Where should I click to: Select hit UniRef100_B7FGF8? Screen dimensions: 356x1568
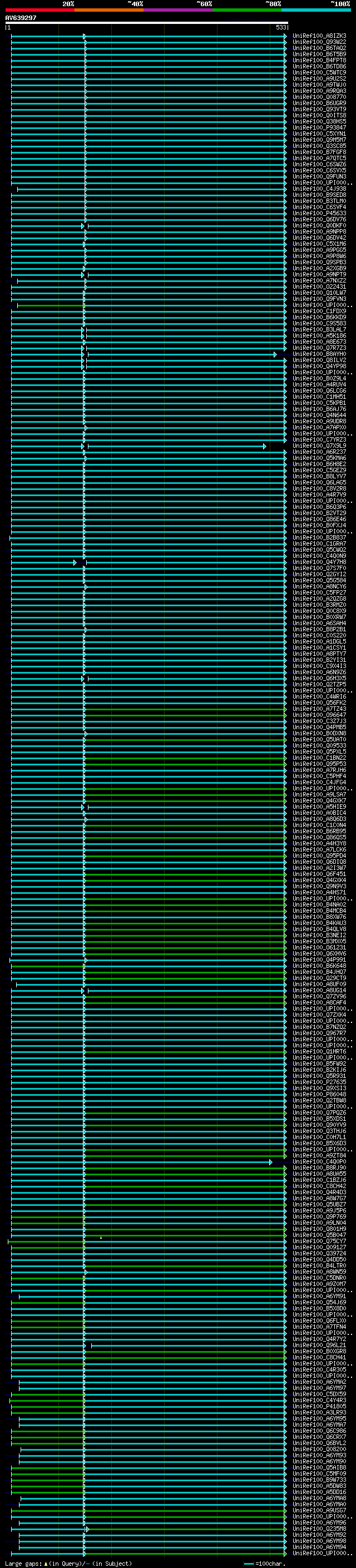319,152
